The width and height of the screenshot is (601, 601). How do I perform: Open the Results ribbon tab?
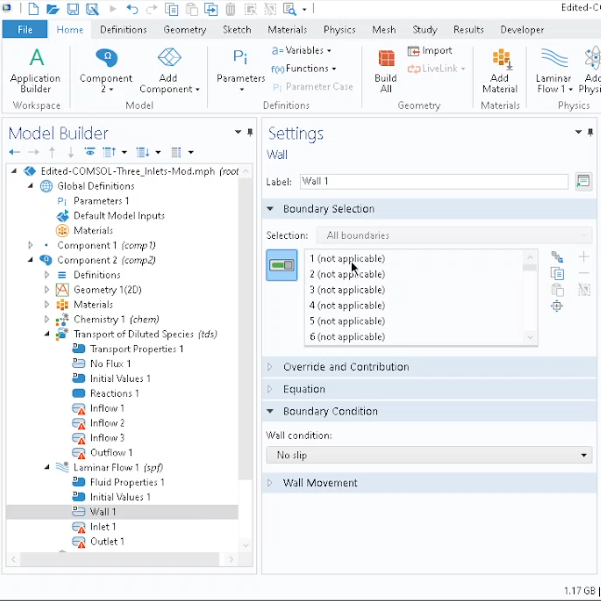[x=468, y=30]
